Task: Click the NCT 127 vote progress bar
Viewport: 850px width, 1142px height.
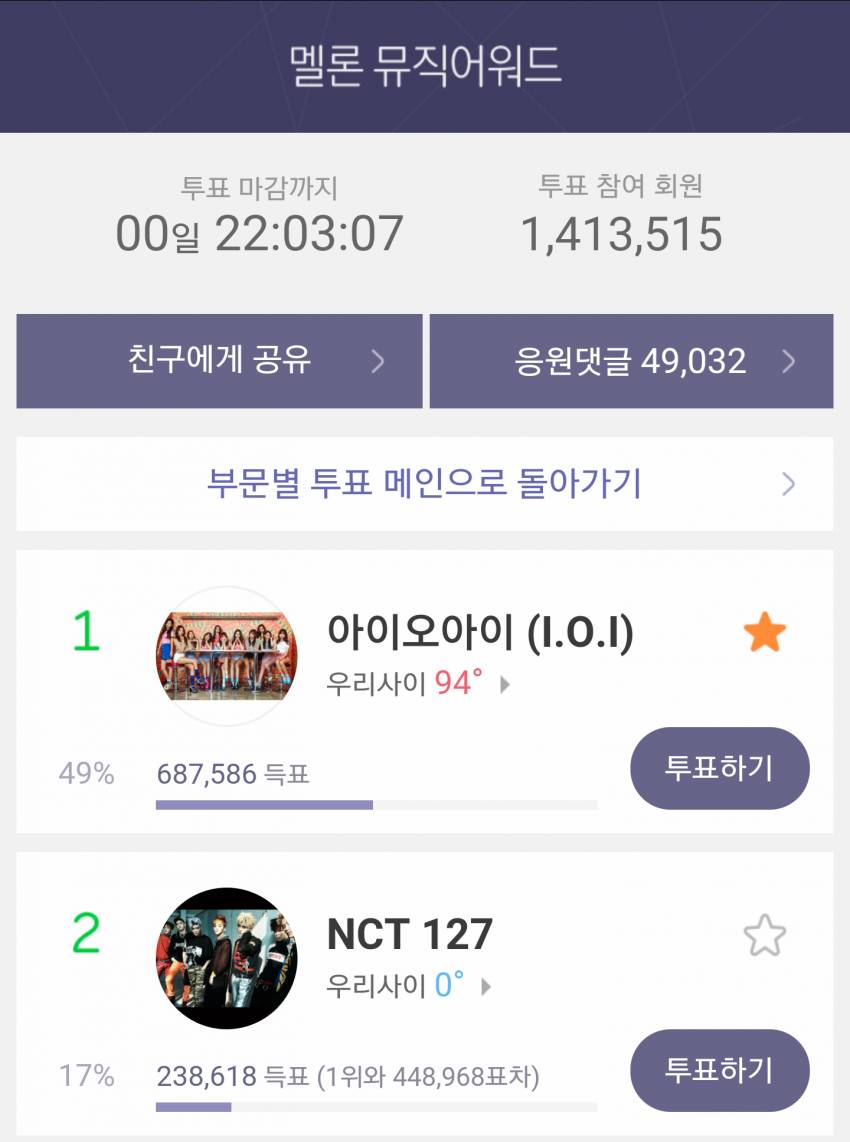Action: click(x=376, y=1107)
